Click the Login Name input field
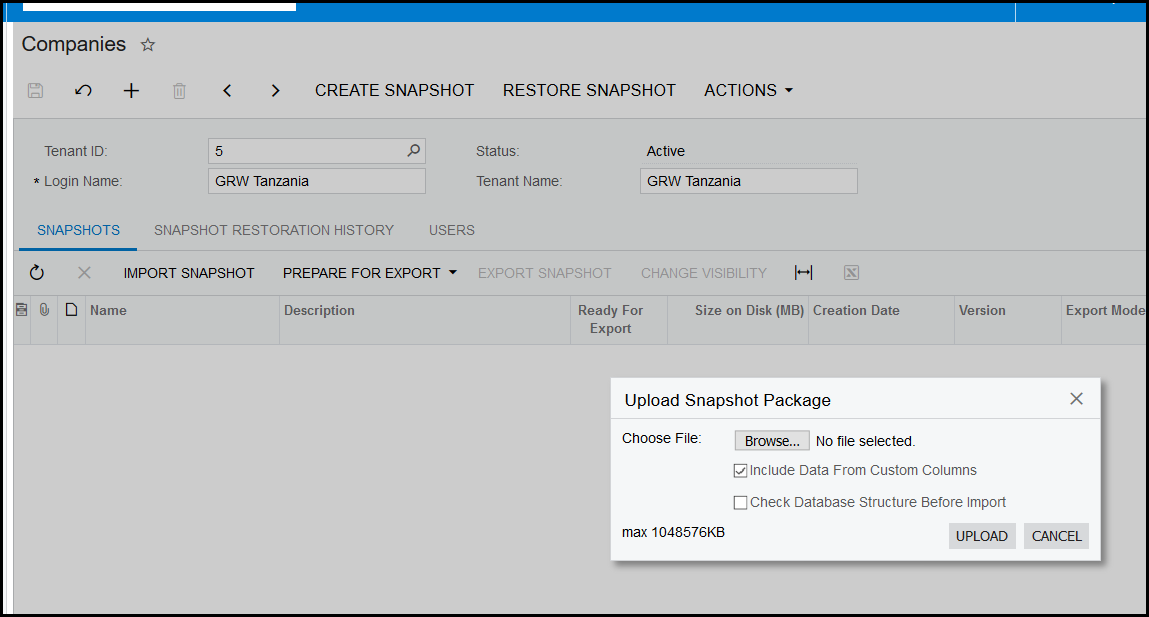Image resolution: width=1149 pixels, height=617 pixels. coord(317,181)
